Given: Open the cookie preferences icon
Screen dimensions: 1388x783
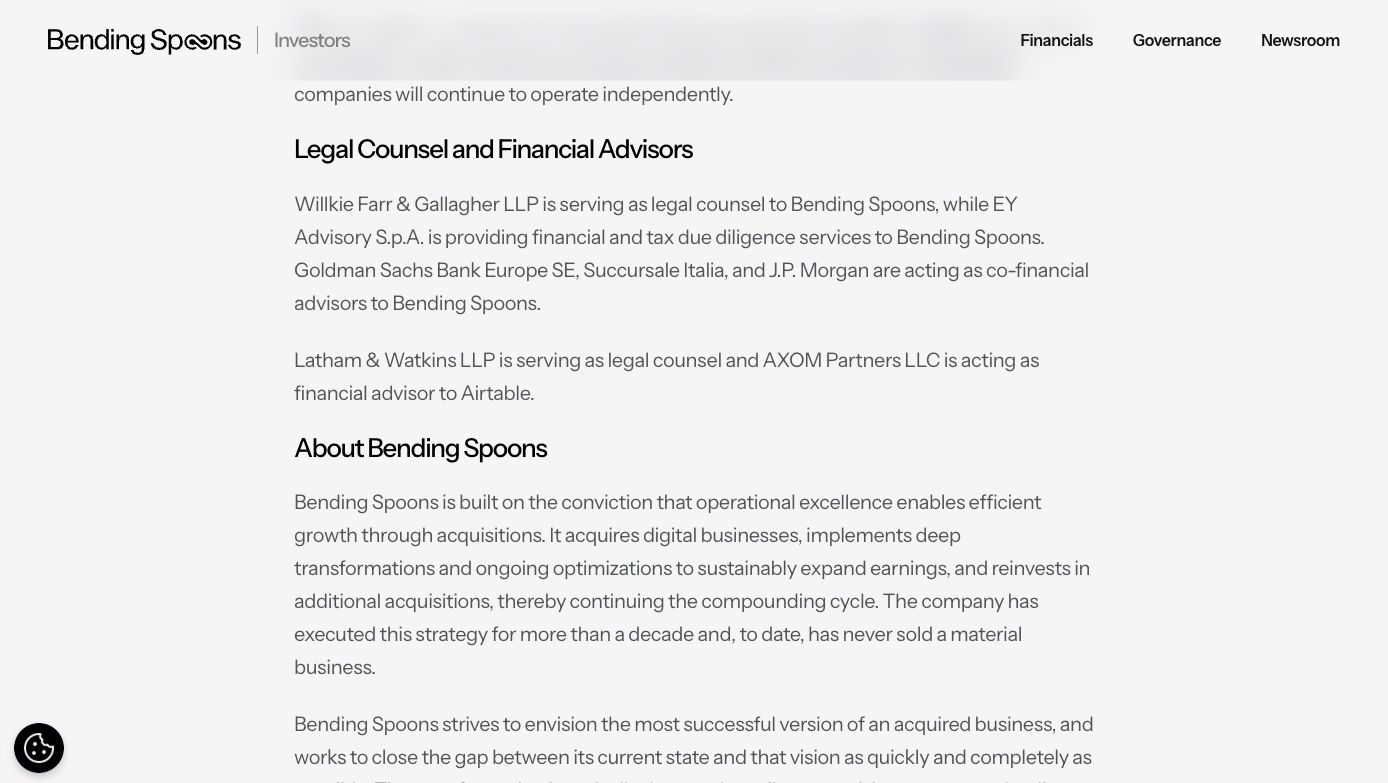Looking at the screenshot, I should (x=39, y=748).
